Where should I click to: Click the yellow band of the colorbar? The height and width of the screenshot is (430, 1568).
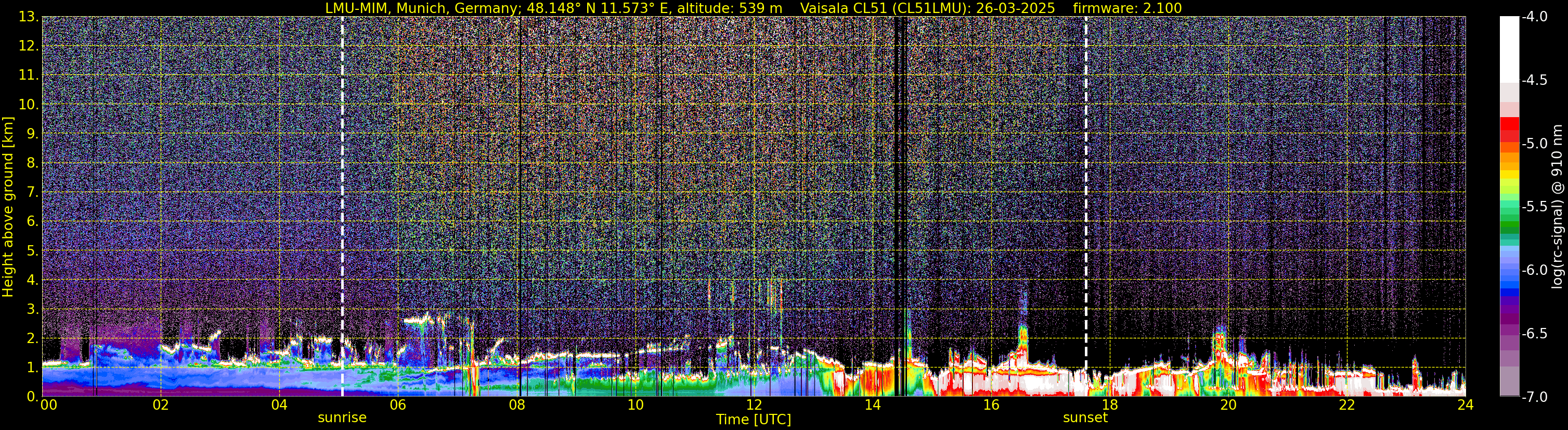click(1509, 176)
